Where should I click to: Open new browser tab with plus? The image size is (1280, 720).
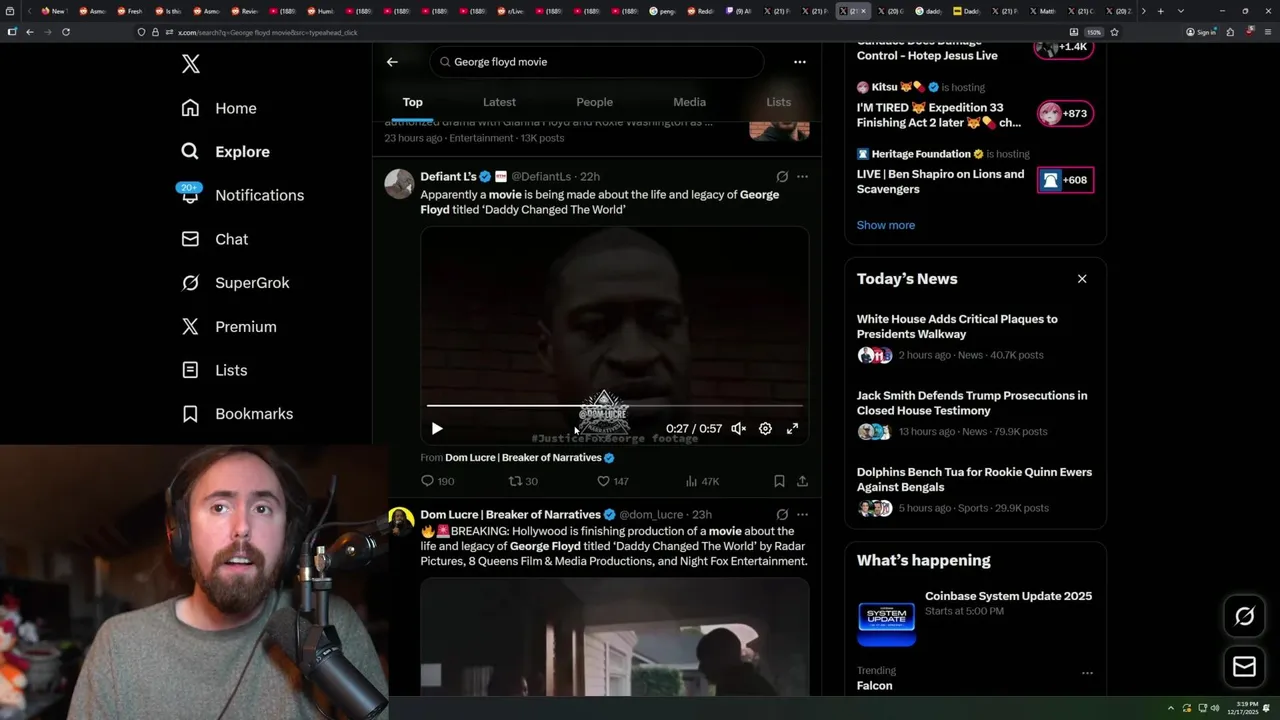pyautogui.click(x=1160, y=11)
